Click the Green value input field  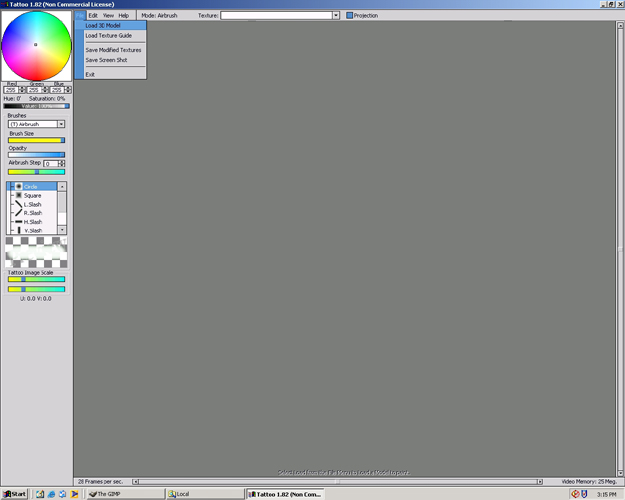[x=34, y=90]
